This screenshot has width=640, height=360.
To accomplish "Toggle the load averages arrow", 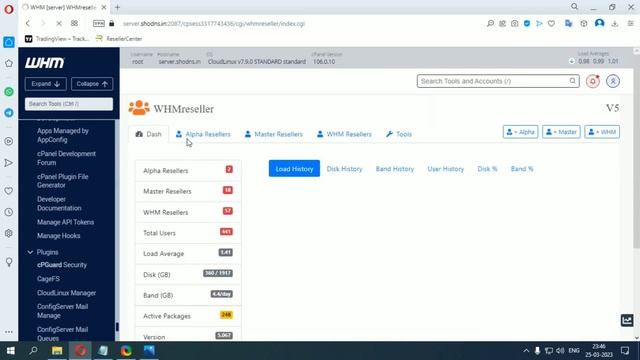I will (571, 61).
